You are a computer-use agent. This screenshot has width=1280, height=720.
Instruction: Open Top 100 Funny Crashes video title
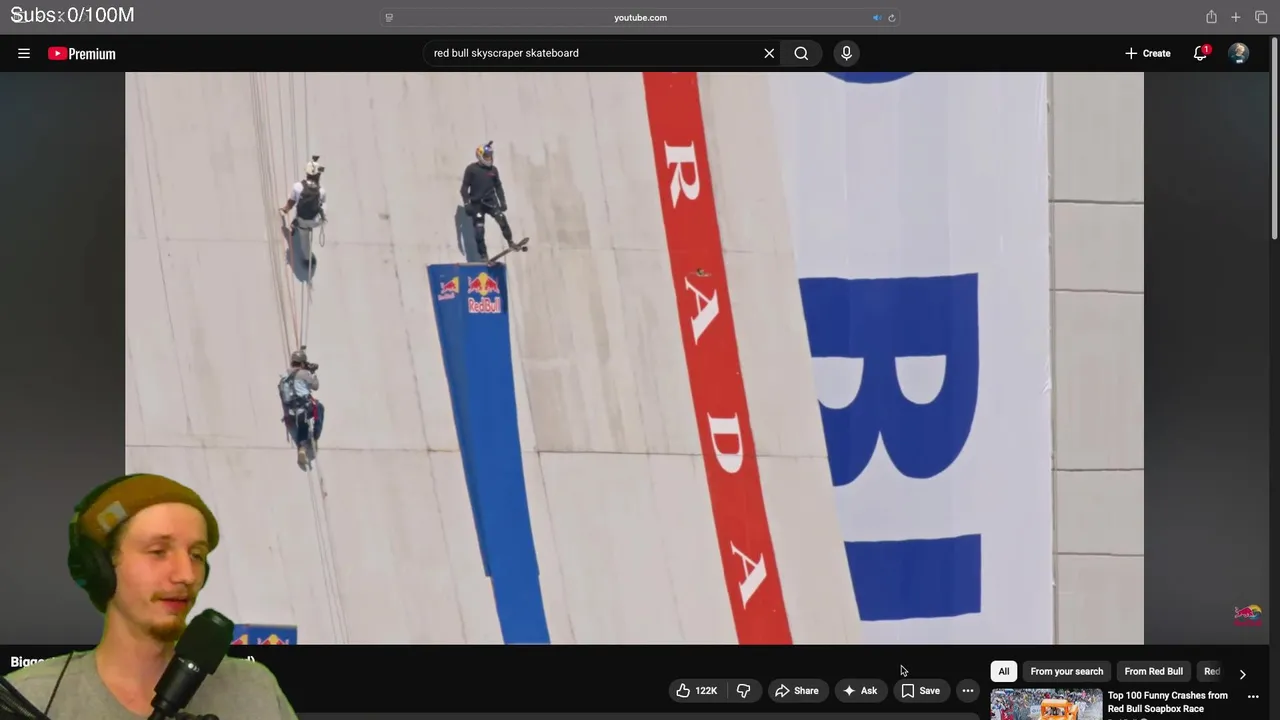click(1167, 702)
